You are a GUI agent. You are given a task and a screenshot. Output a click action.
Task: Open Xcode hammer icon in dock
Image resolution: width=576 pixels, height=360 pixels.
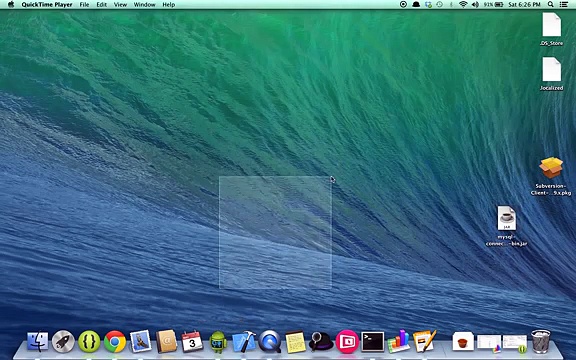(244, 341)
